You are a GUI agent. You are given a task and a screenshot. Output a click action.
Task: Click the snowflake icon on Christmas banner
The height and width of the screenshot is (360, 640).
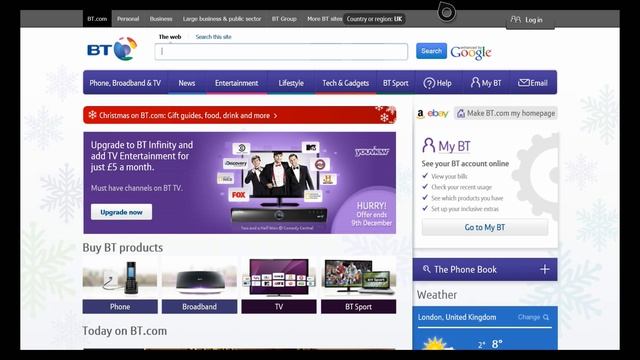click(93, 115)
